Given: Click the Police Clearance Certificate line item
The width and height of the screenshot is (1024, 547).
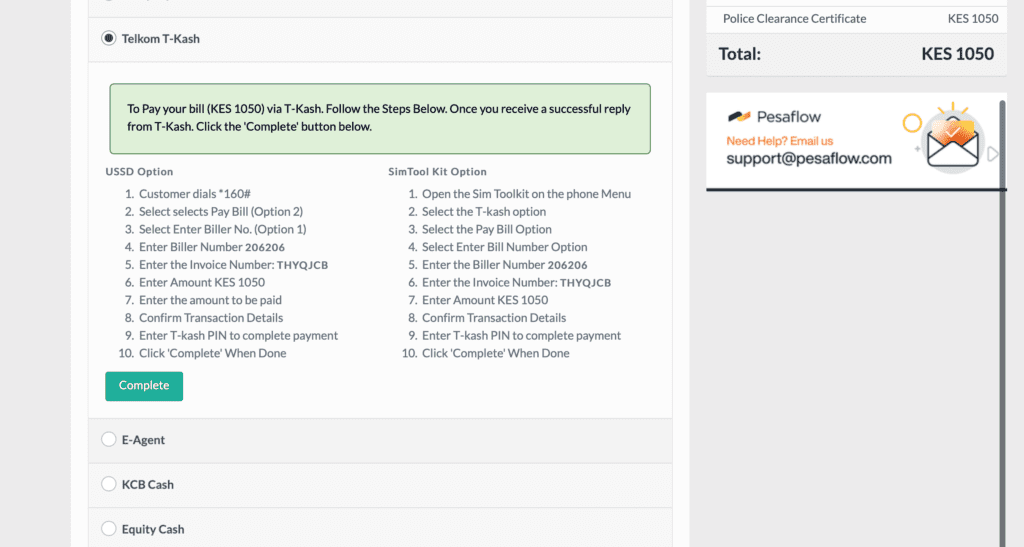Looking at the screenshot, I should (x=794, y=19).
